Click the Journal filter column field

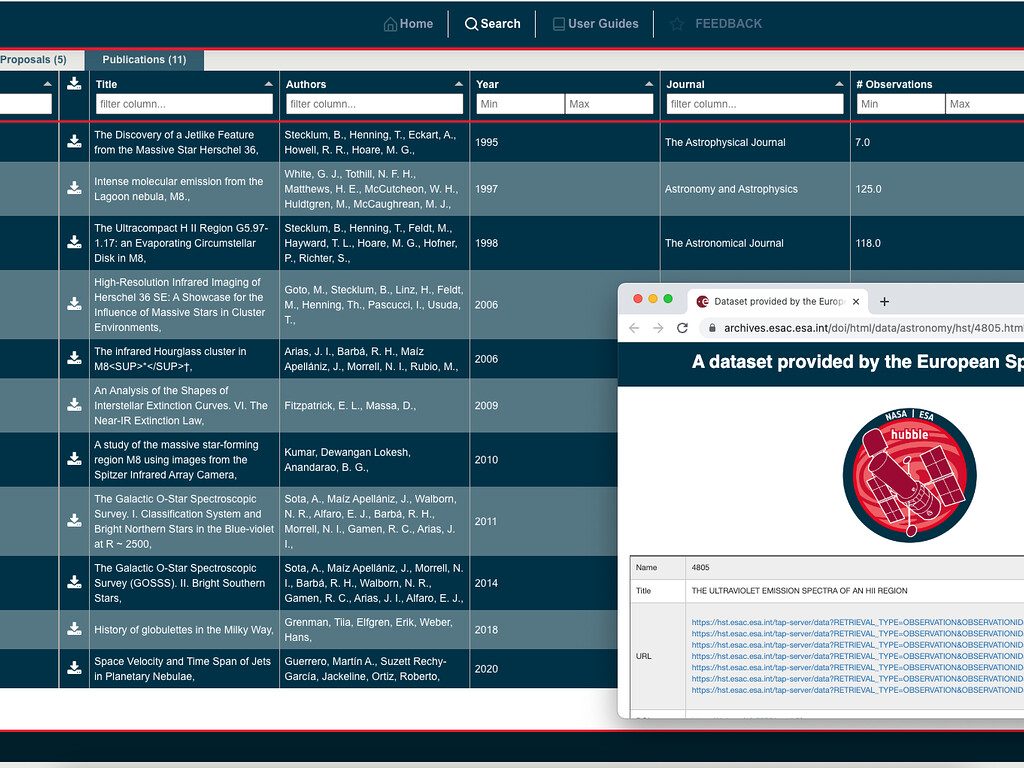[755, 104]
